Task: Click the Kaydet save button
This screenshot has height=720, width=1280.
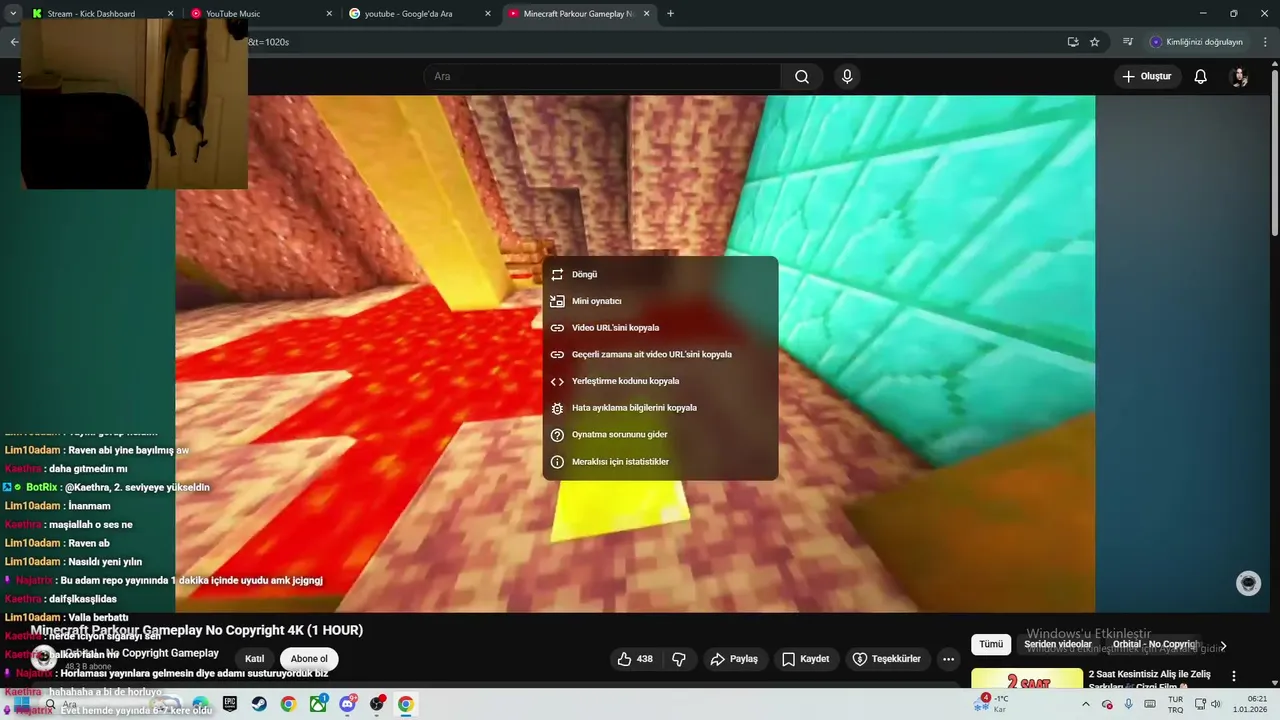Action: pos(806,659)
